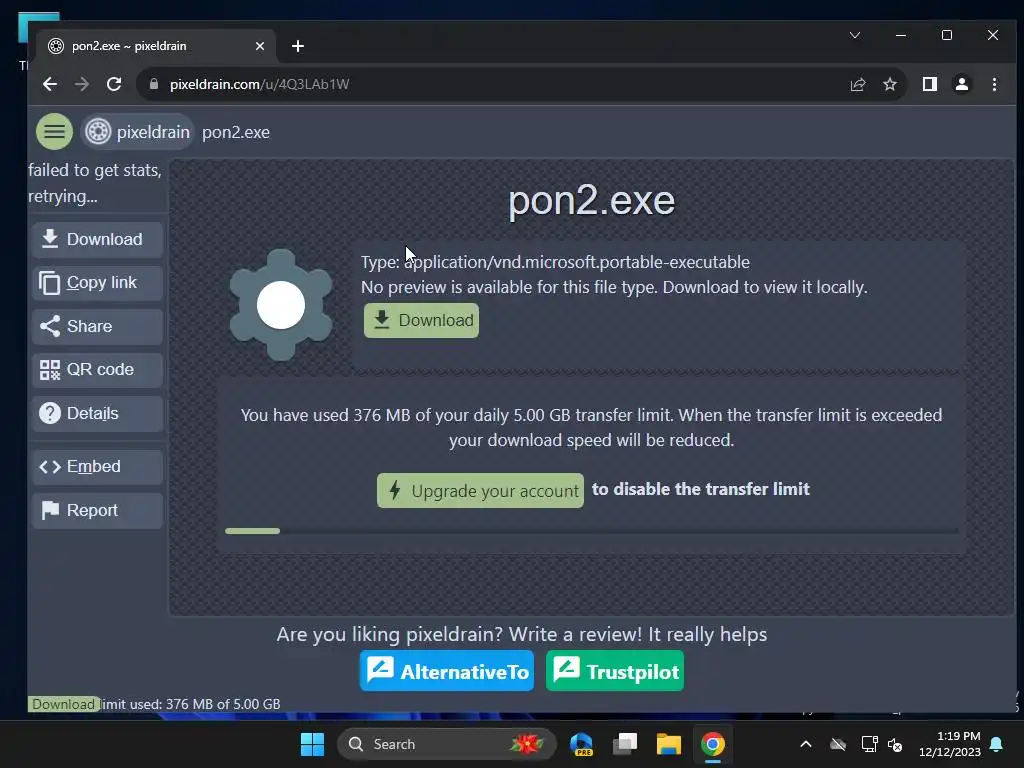Reload the pixeldrain page

pyautogui.click(x=114, y=84)
